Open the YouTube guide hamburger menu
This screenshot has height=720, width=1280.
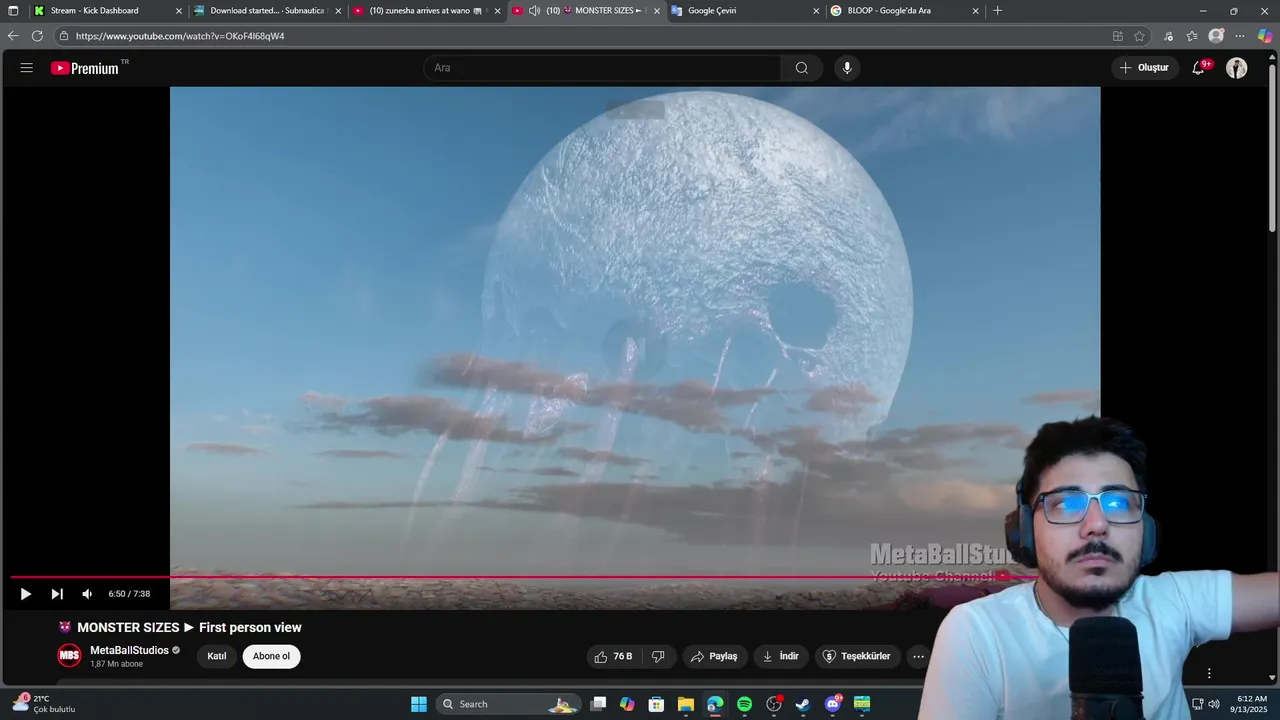[27, 68]
